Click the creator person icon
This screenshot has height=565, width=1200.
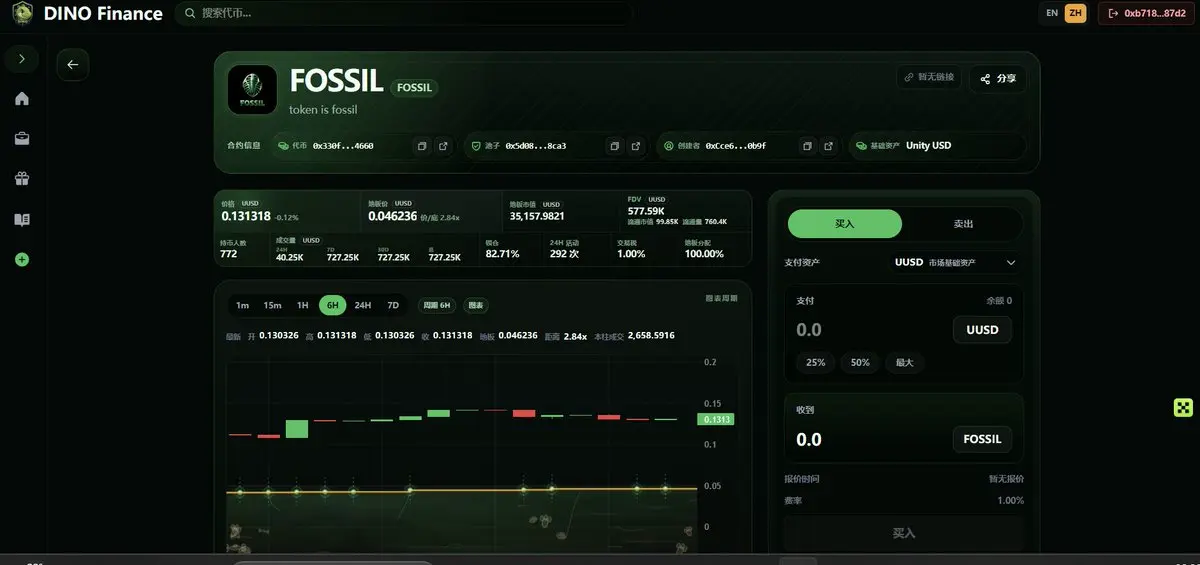coord(669,146)
